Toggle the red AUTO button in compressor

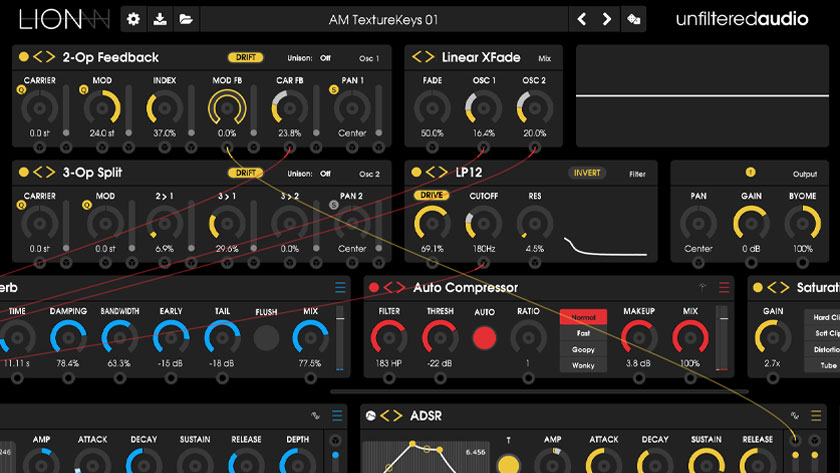tap(484, 338)
